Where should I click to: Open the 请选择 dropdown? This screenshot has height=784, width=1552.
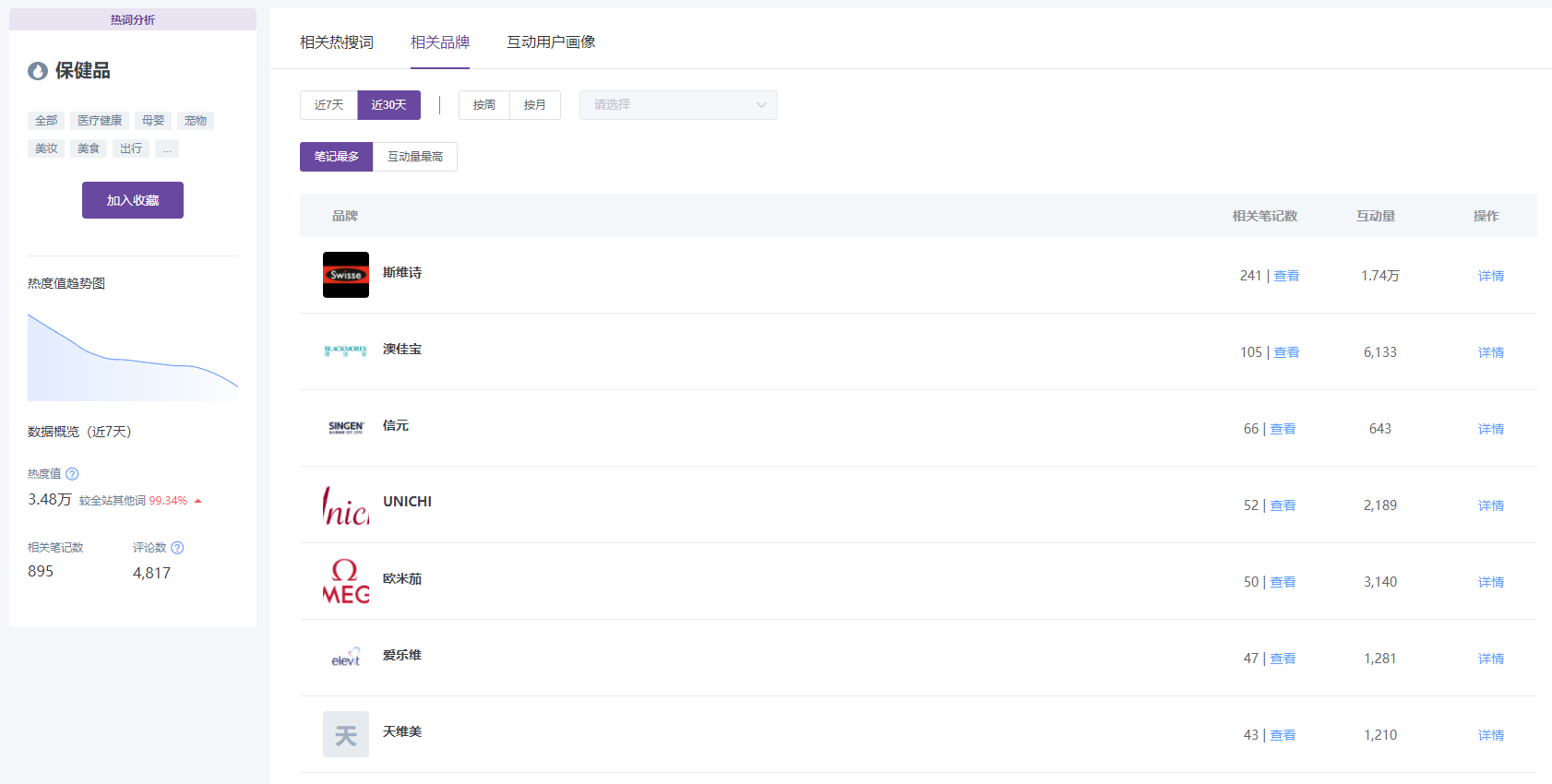(x=678, y=105)
